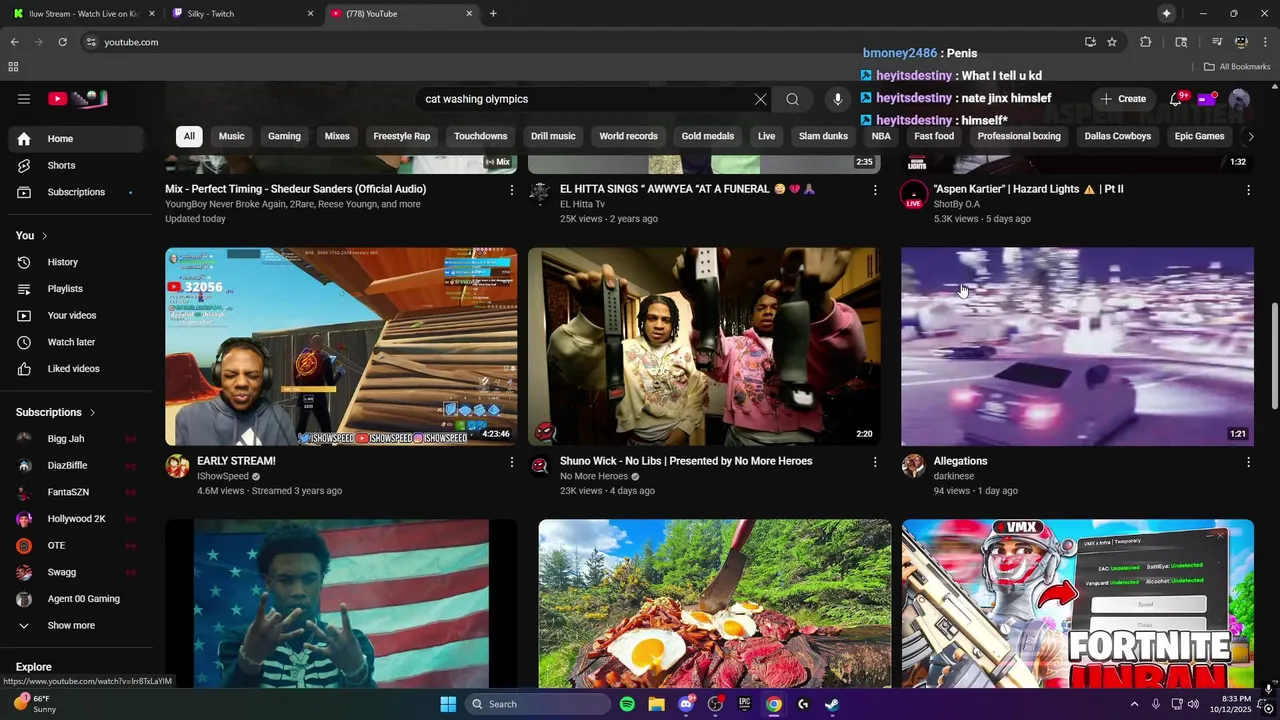
Task: Switch to the Silky - Twitch tab
Action: tap(243, 14)
